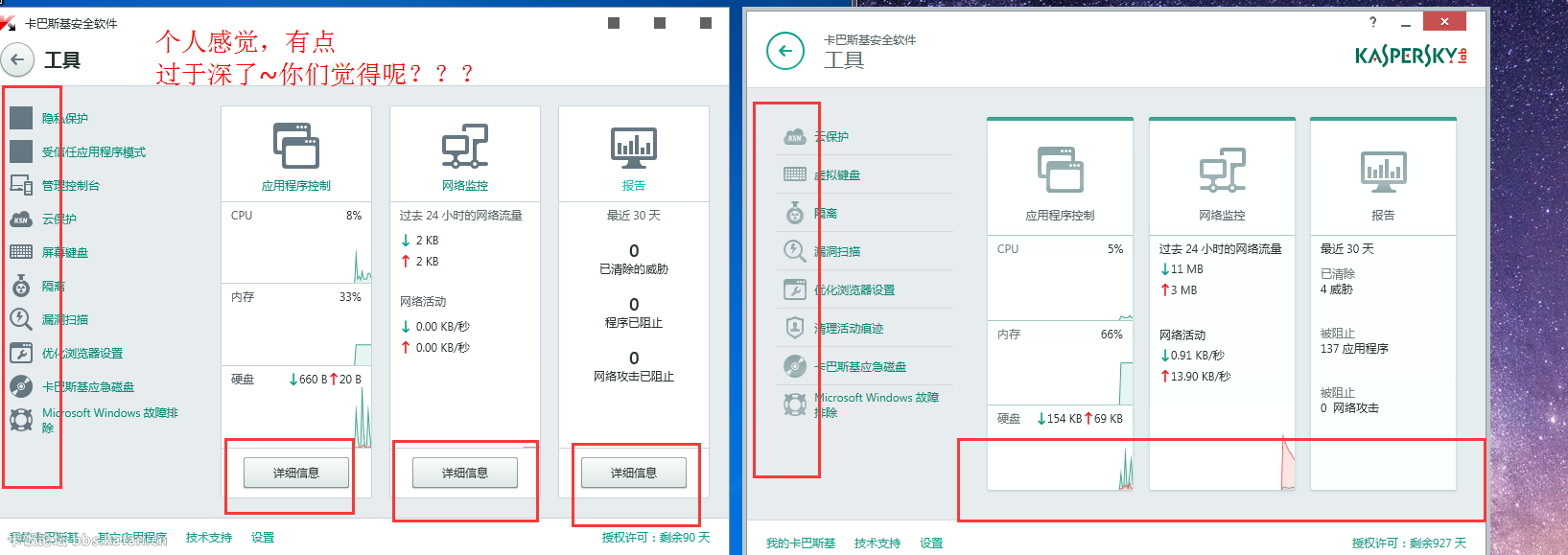Click 详细信息 button under 报告
Viewport: 1568px width, 555px height.
point(634,473)
